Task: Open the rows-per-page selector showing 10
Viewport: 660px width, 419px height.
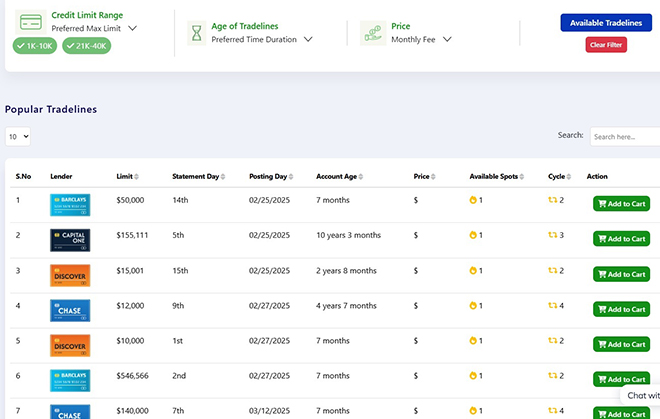Action: pyautogui.click(x=18, y=136)
